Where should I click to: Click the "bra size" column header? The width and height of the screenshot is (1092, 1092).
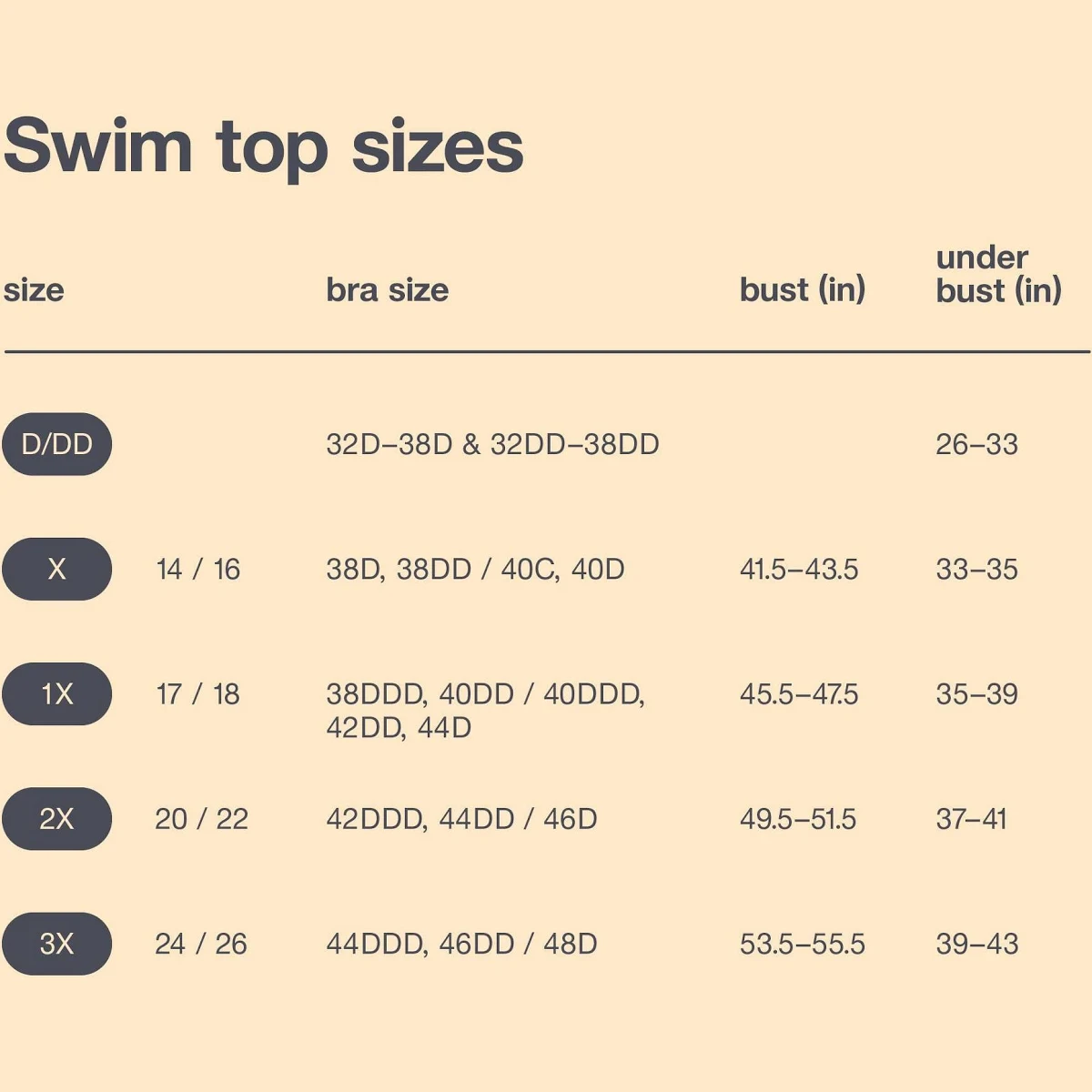coord(387,290)
